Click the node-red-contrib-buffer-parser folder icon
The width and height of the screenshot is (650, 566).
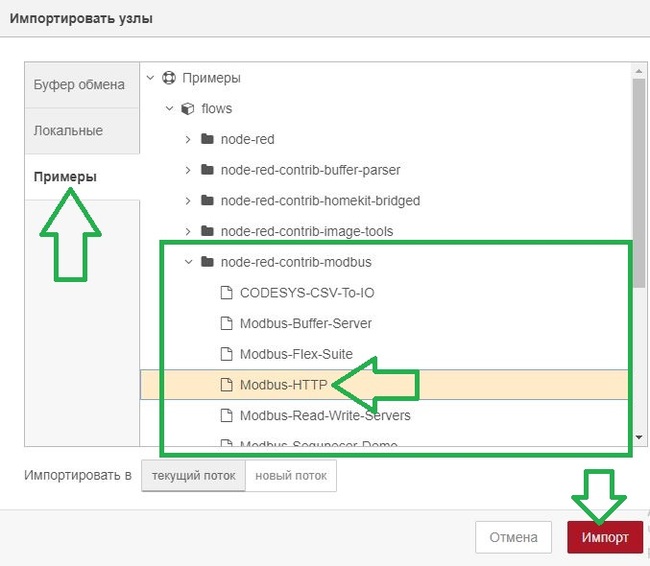207,170
